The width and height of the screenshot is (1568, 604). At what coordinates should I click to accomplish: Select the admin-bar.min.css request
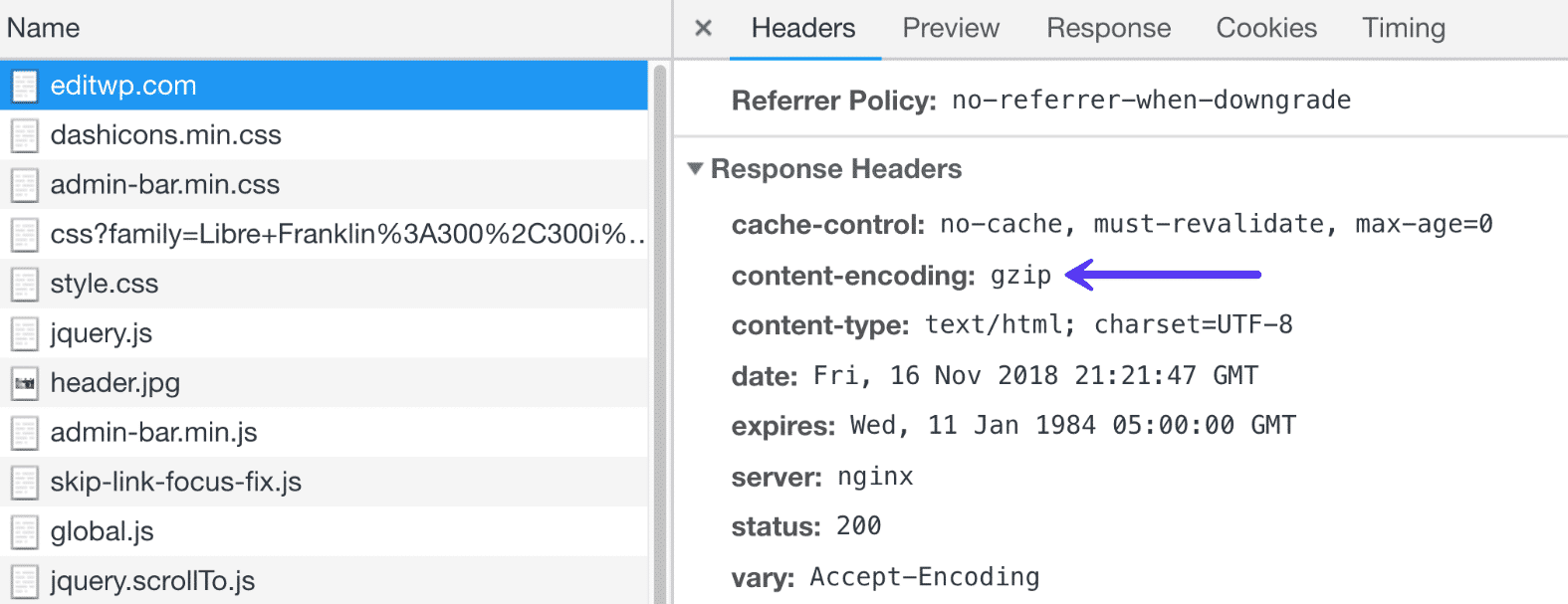click(165, 184)
